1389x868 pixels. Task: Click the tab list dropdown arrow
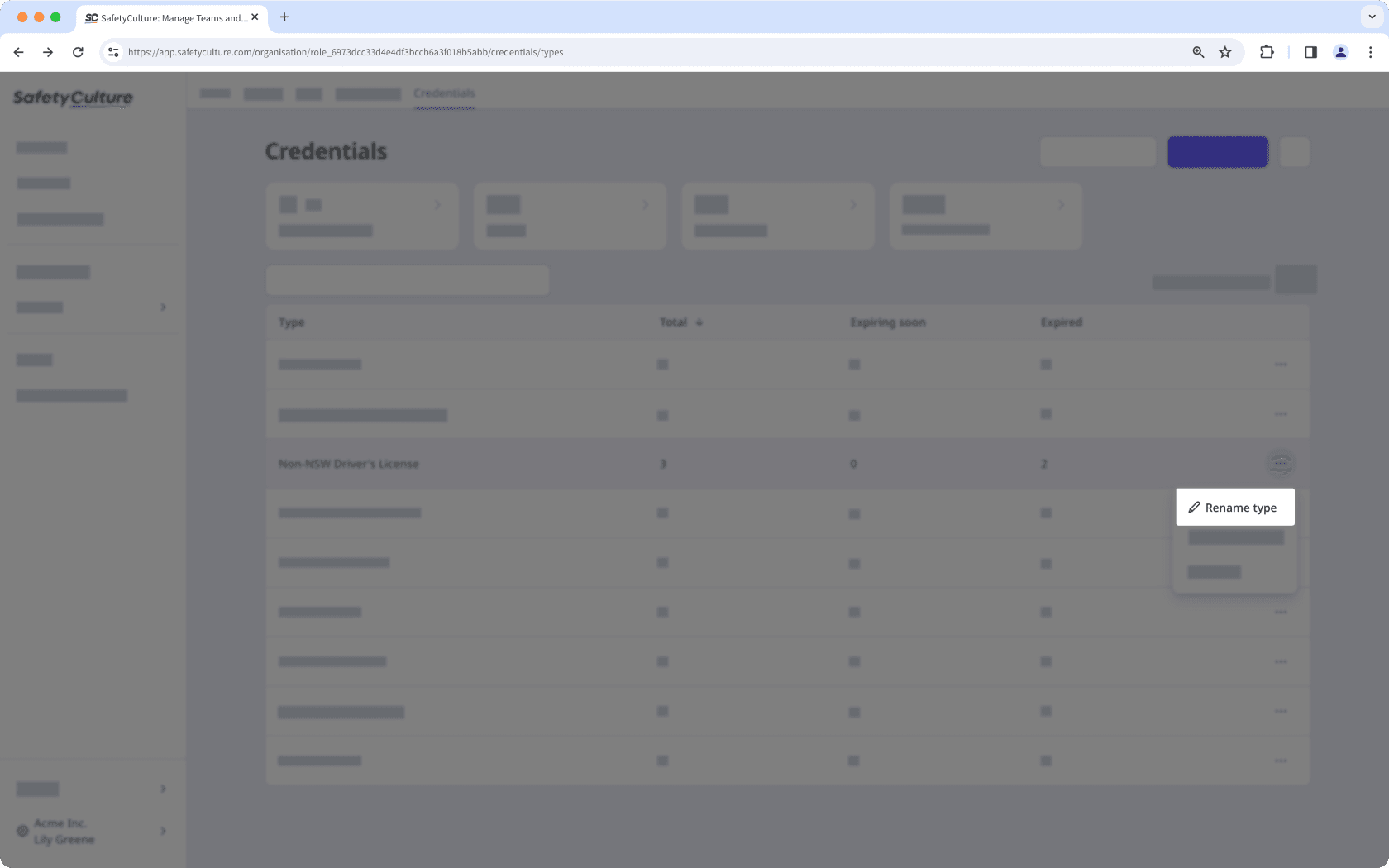1370,17
